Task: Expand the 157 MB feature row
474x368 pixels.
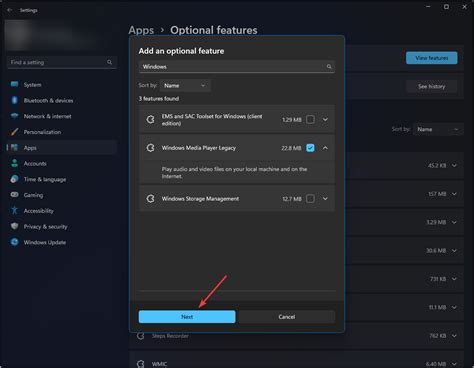Action: point(454,194)
